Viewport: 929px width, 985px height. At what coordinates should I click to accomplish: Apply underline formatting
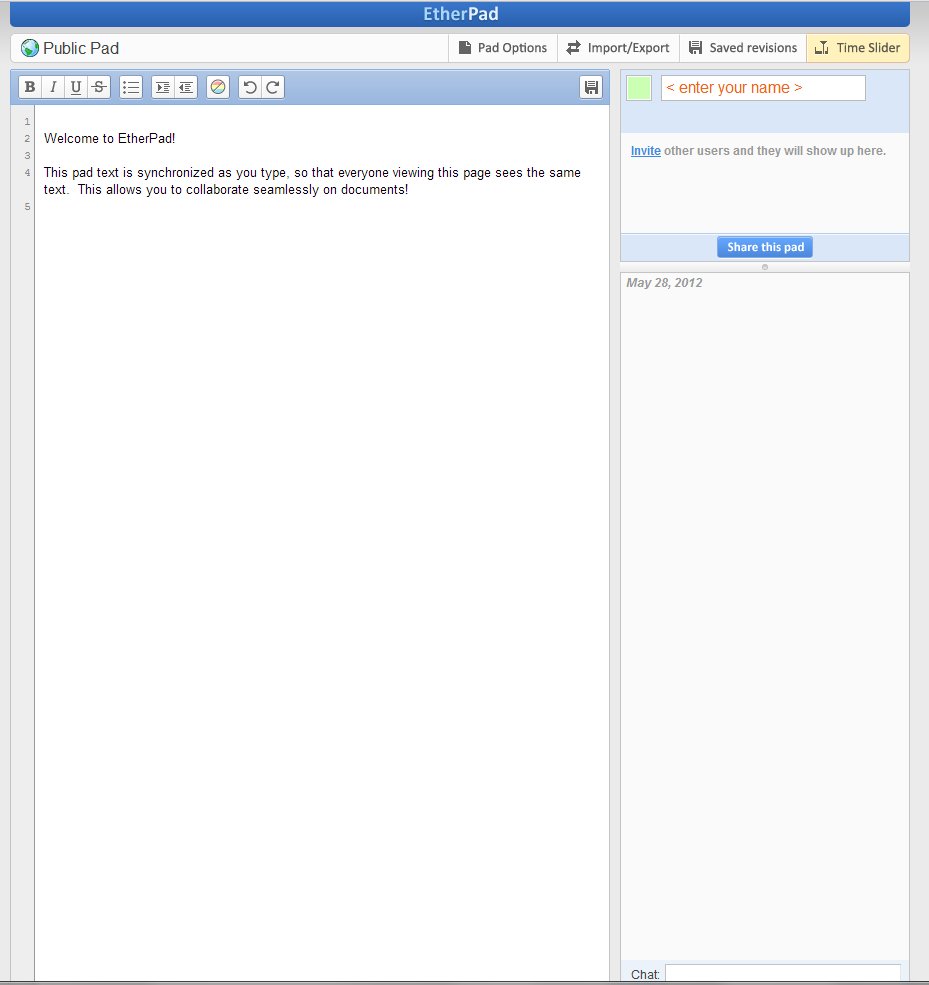coord(76,87)
